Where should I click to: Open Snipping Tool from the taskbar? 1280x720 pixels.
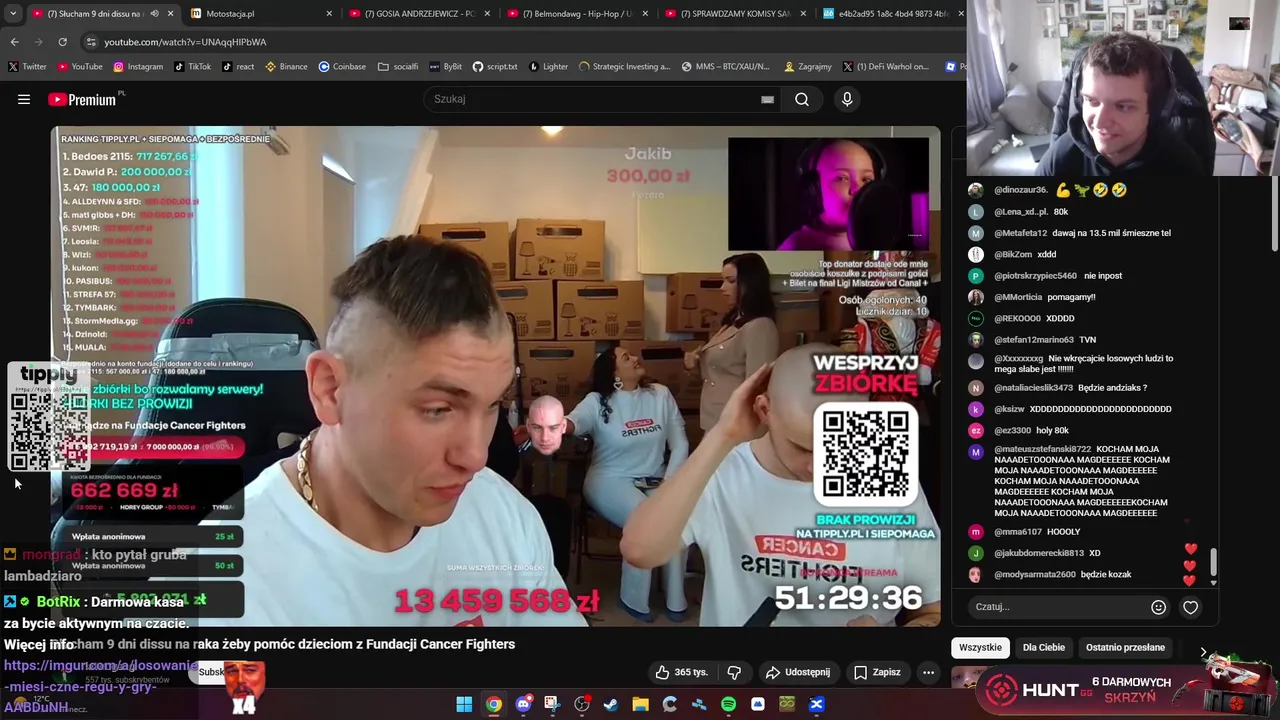(552, 704)
